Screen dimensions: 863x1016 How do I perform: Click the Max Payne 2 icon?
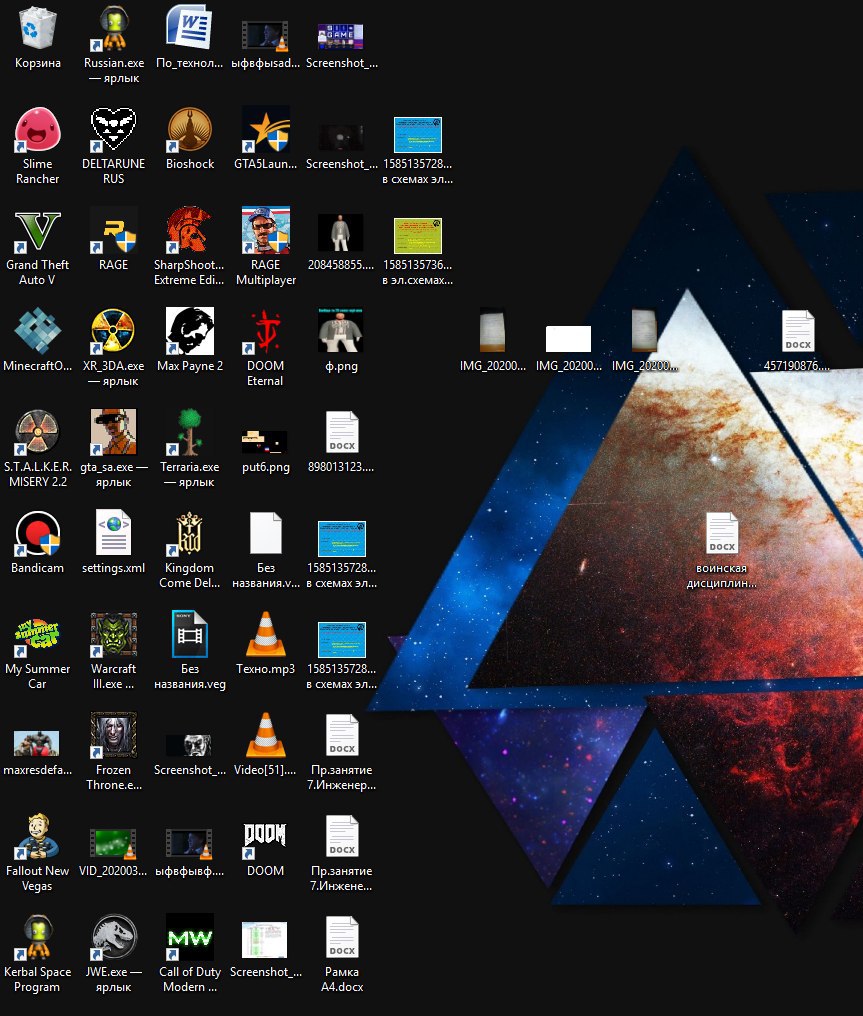[189, 332]
